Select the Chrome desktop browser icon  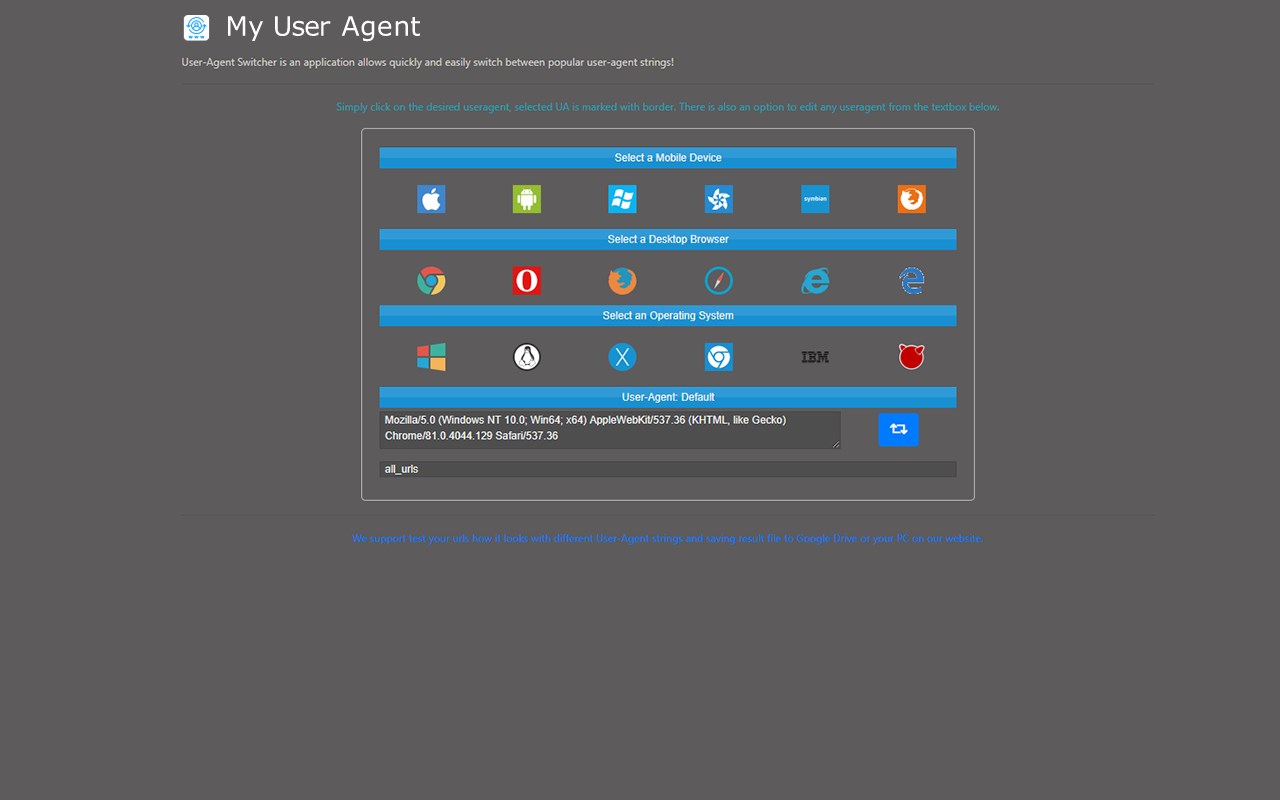click(x=431, y=281)
